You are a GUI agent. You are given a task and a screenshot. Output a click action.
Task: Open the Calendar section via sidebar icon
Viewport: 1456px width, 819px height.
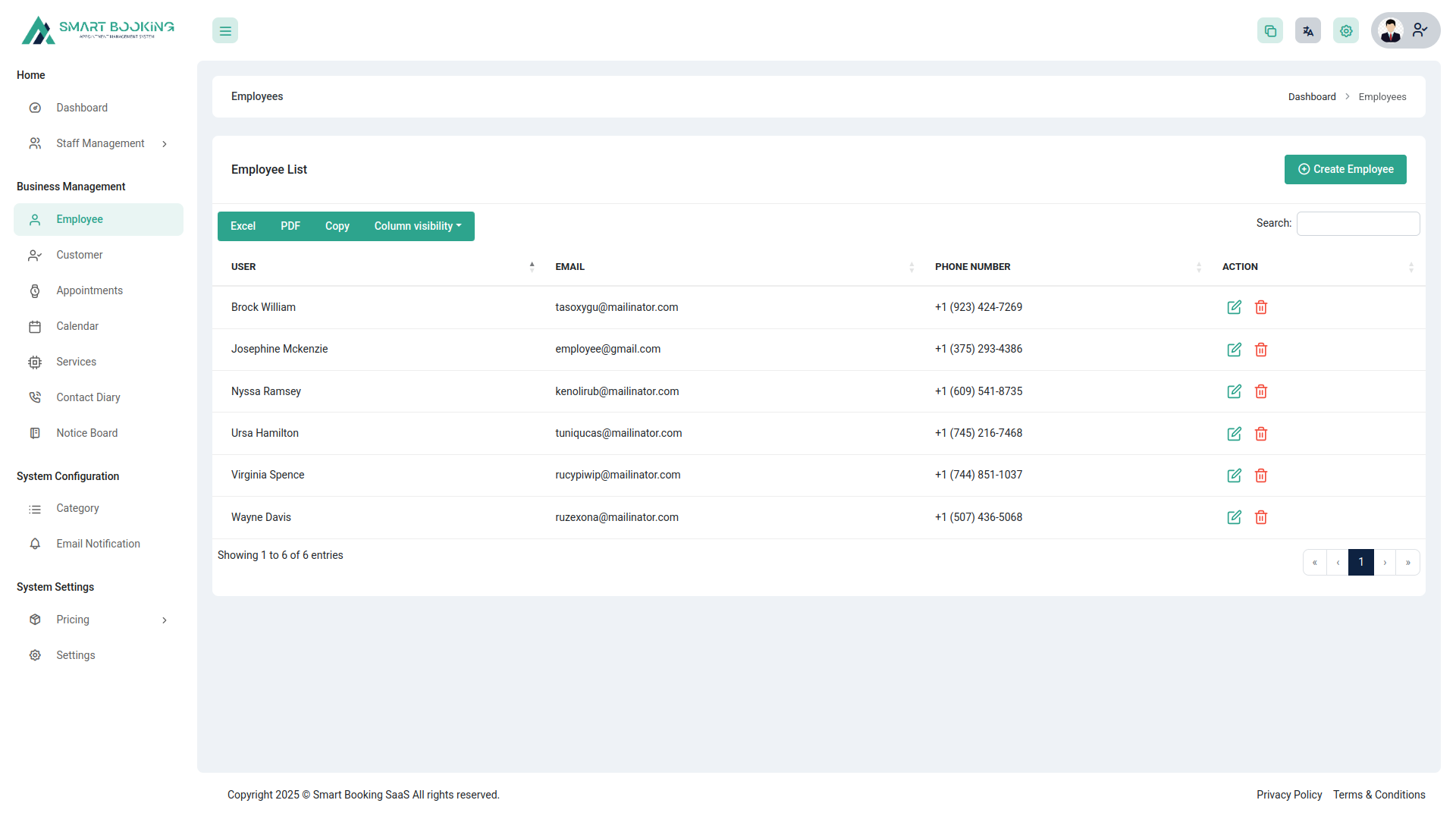[35, 326]
